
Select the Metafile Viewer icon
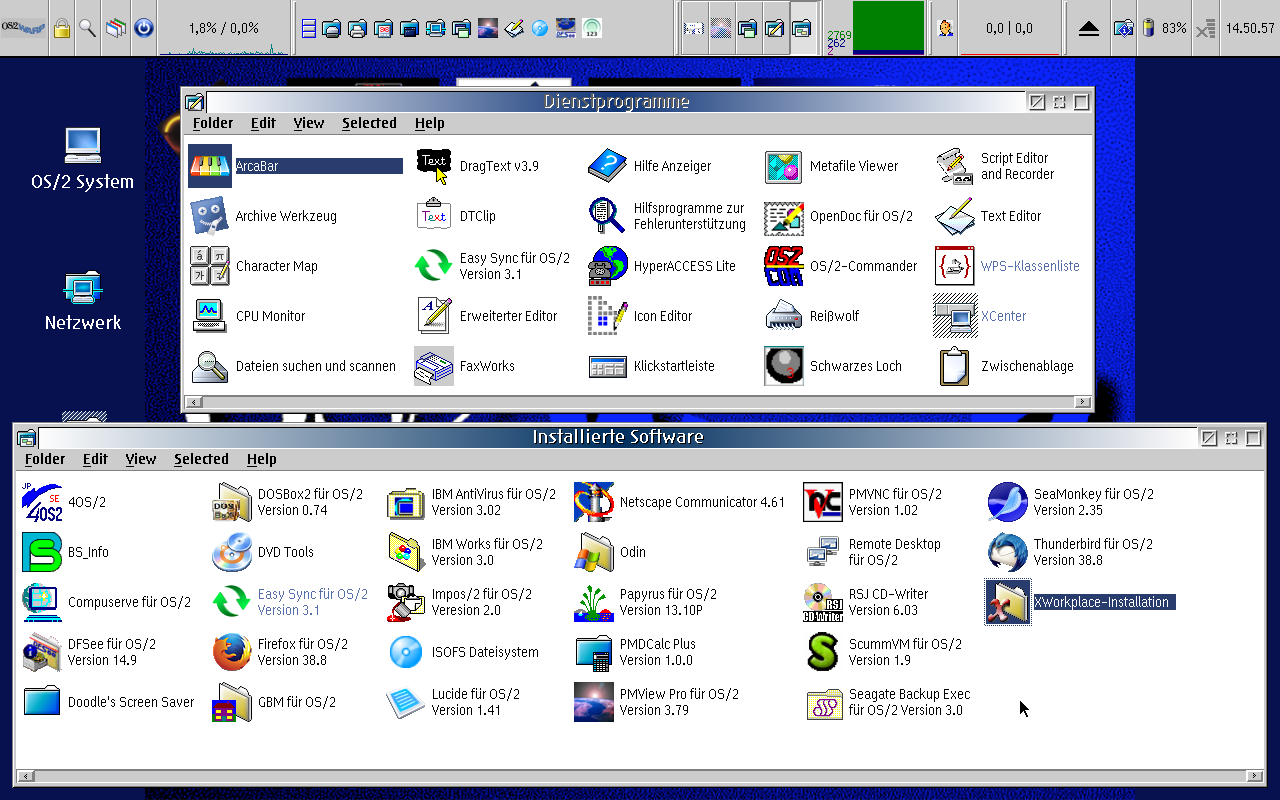(x=784, y=166)
